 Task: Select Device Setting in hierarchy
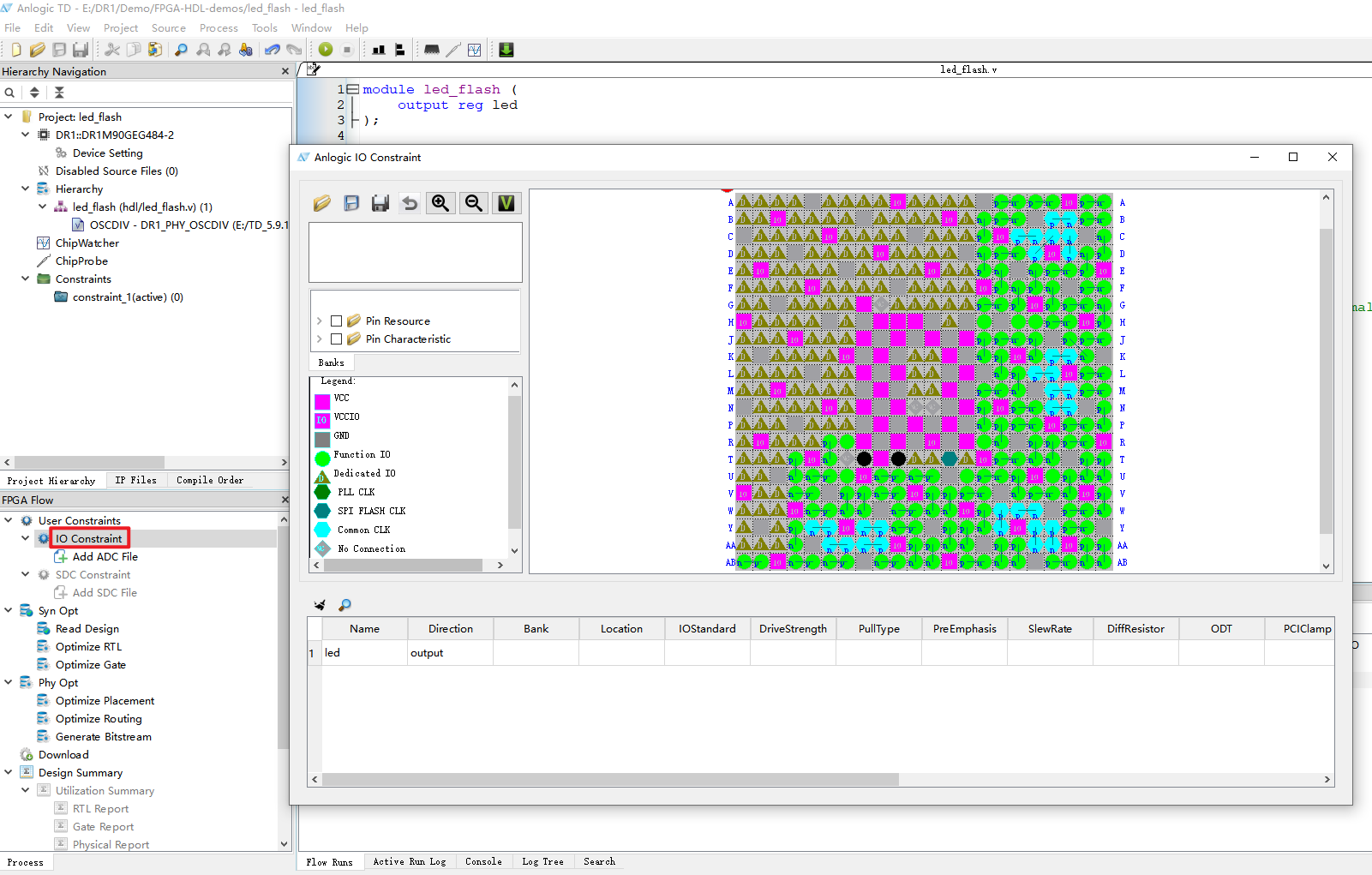tap(108, 153)
